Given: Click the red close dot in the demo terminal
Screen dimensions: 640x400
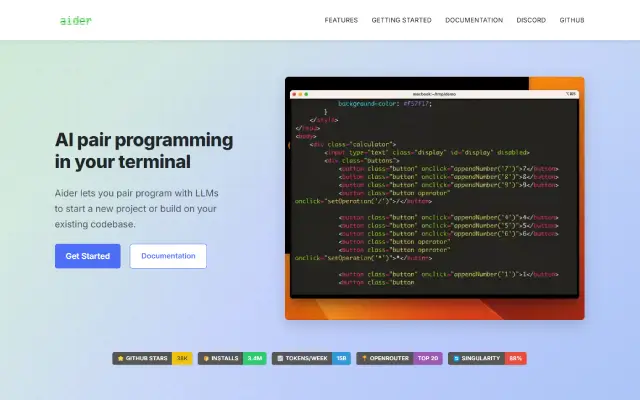Looking at the screenshot, I should [x=294, y=94].
